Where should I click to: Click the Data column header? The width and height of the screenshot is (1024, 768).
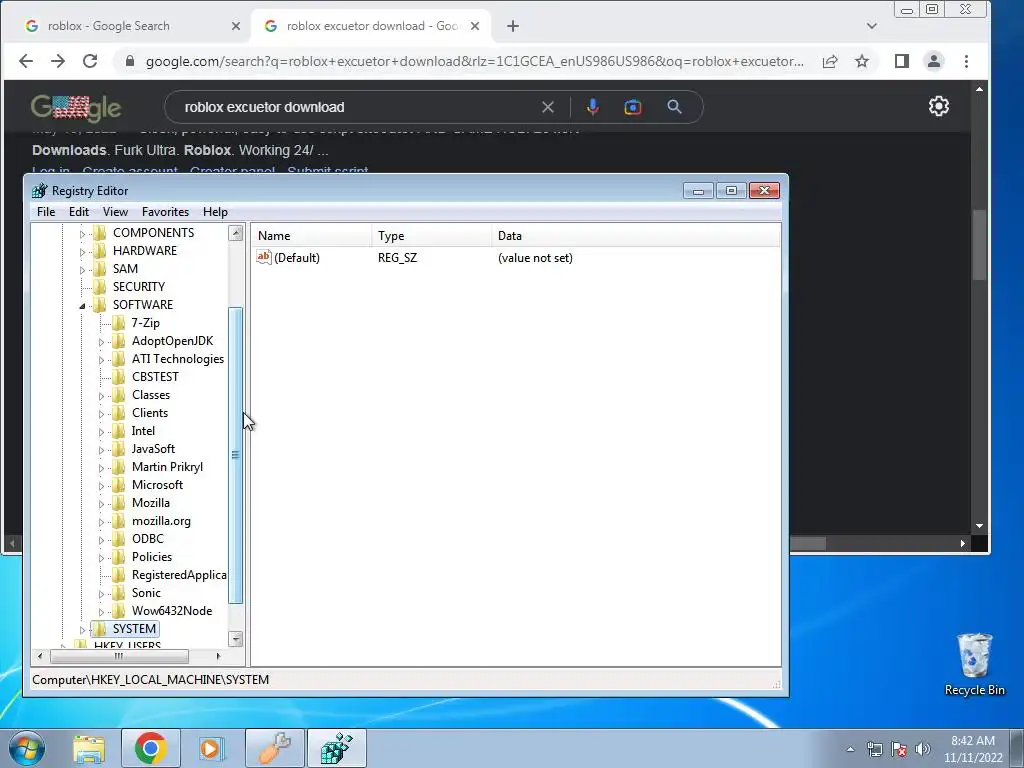click(x=635, y=236)
